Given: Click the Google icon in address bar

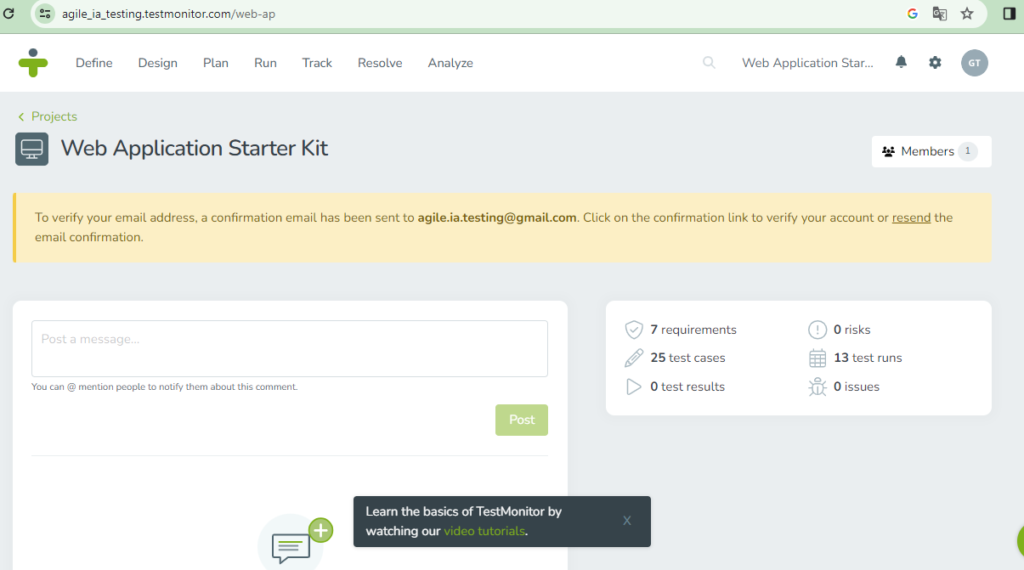Looking at the screenshot, I should (x=912, y=14).
